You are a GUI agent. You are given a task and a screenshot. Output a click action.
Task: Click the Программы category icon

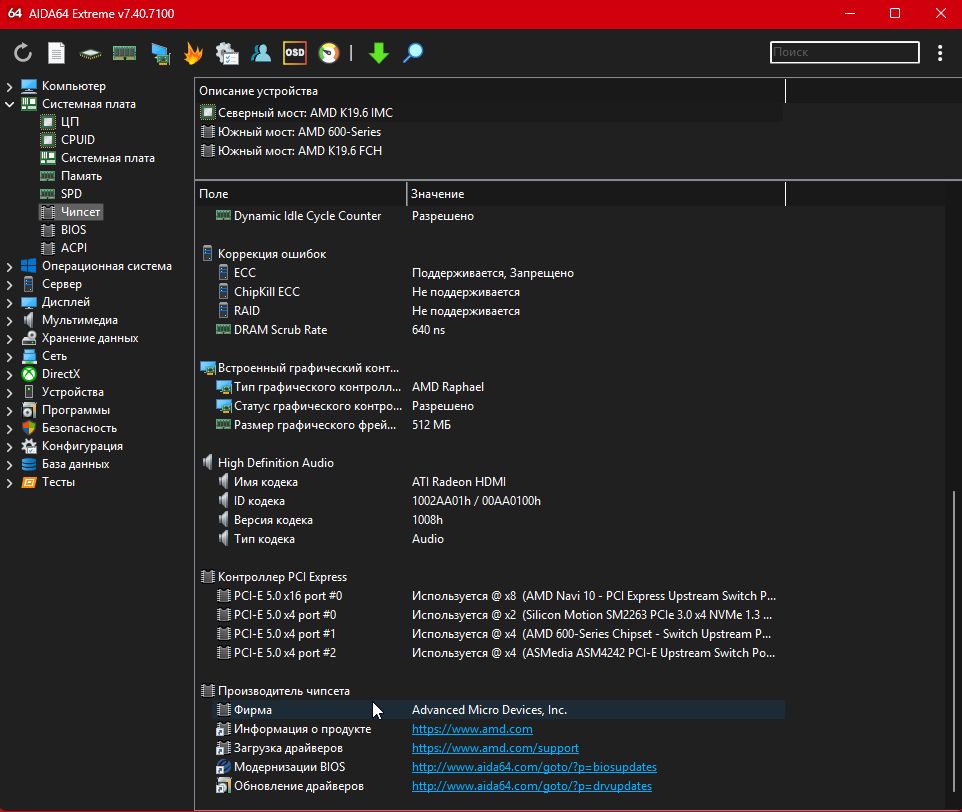[x=29, y=410]
